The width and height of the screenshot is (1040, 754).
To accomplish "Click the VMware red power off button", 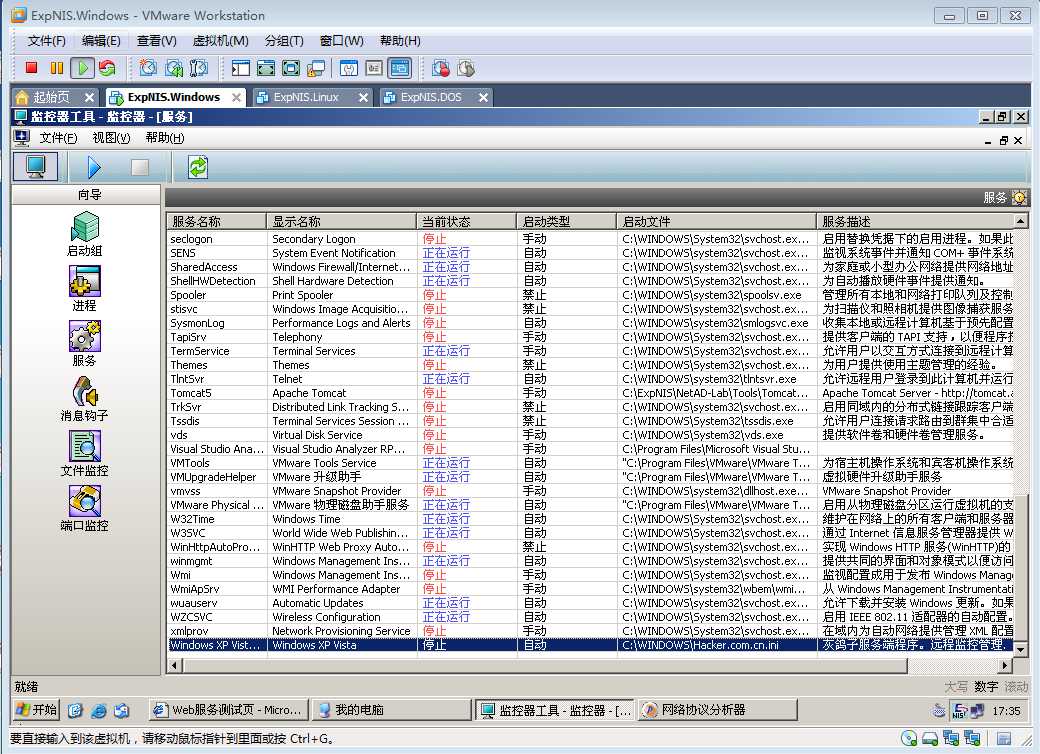I will pos(31,68).
